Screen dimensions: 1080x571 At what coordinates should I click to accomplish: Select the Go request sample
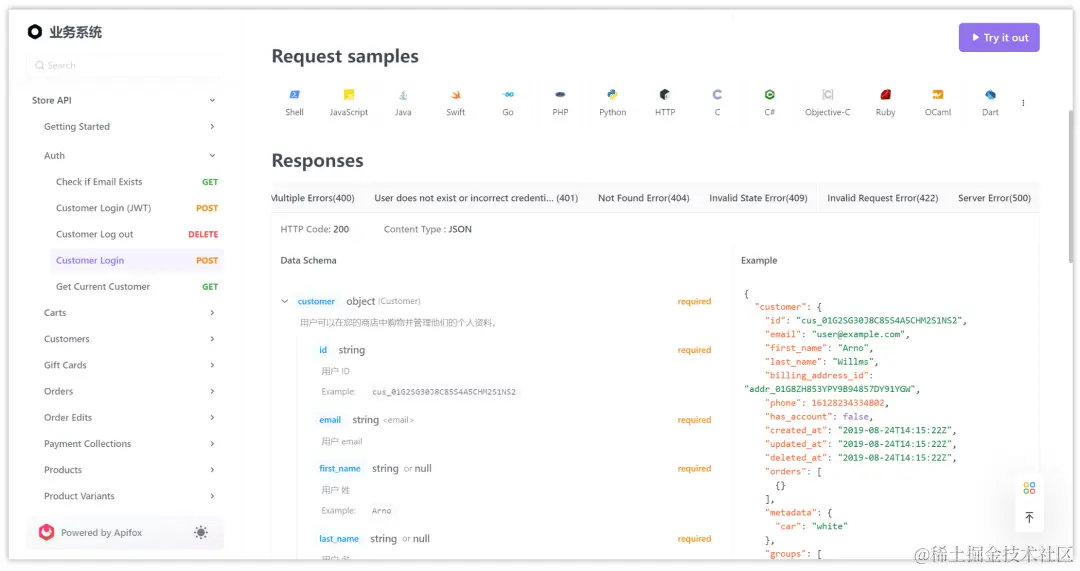click(508, 102)
